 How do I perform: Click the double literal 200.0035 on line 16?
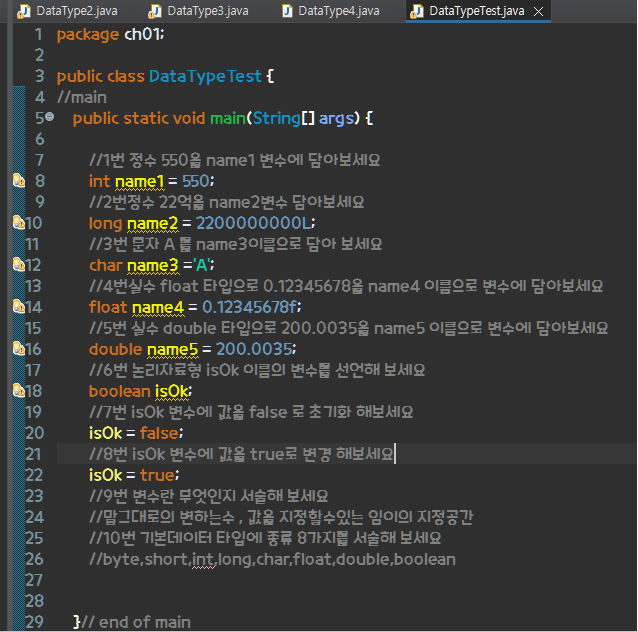pyautogui.click(x=254, y=349)
